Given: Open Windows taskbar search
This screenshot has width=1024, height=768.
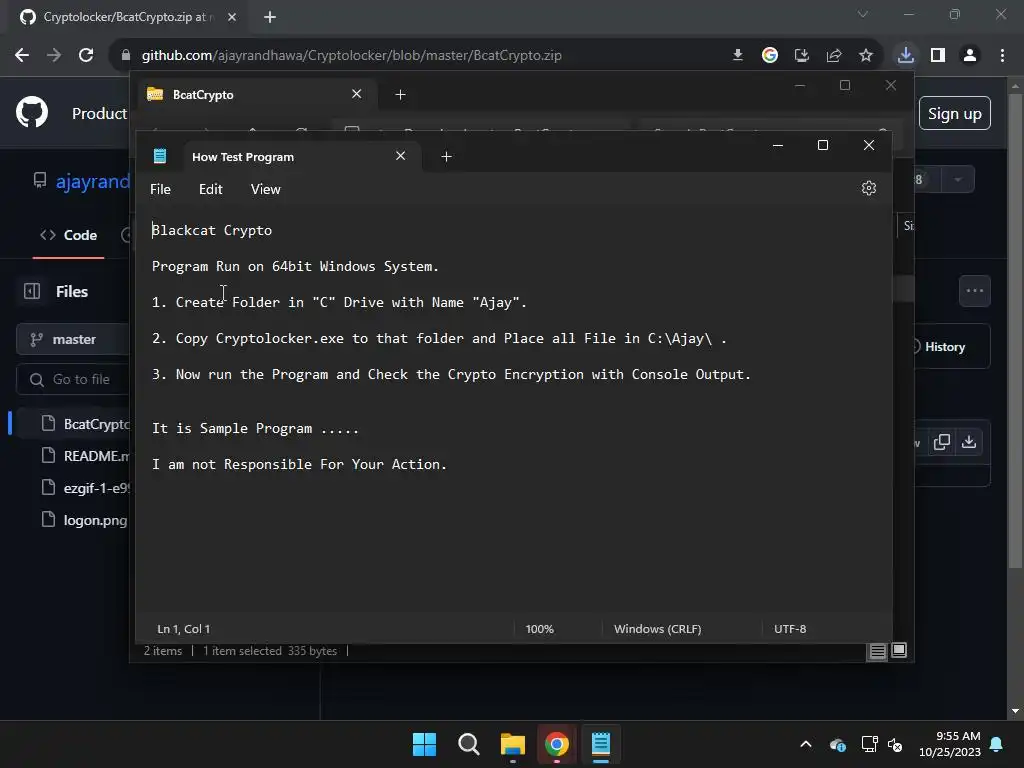Looking at the screenshot, I should 469,744.
